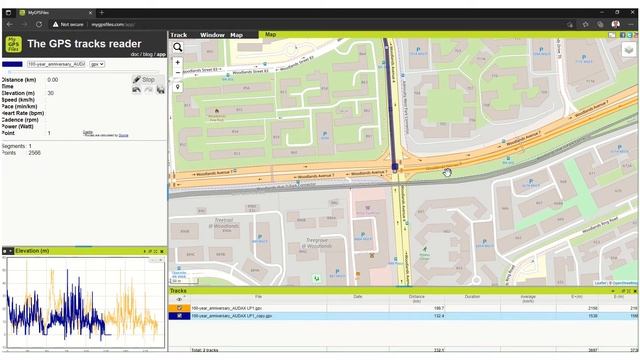This screenshot has width=640, height=360.
Task: Click the Elevation chart area
Action: (x=86, y=302)
